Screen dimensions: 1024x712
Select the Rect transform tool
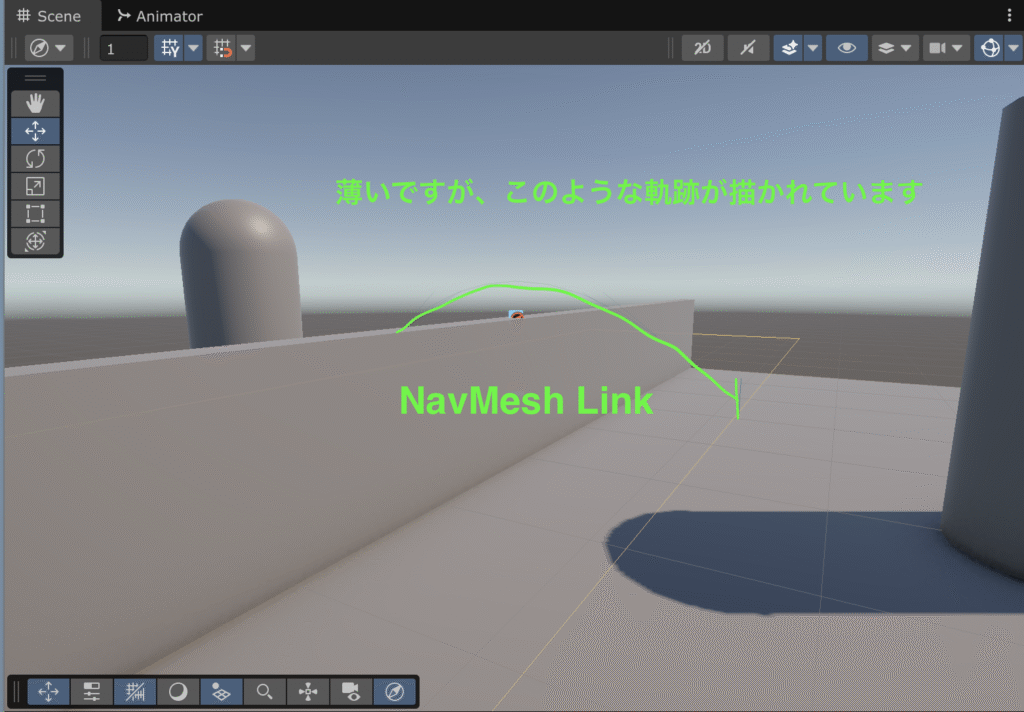(35, 213)
